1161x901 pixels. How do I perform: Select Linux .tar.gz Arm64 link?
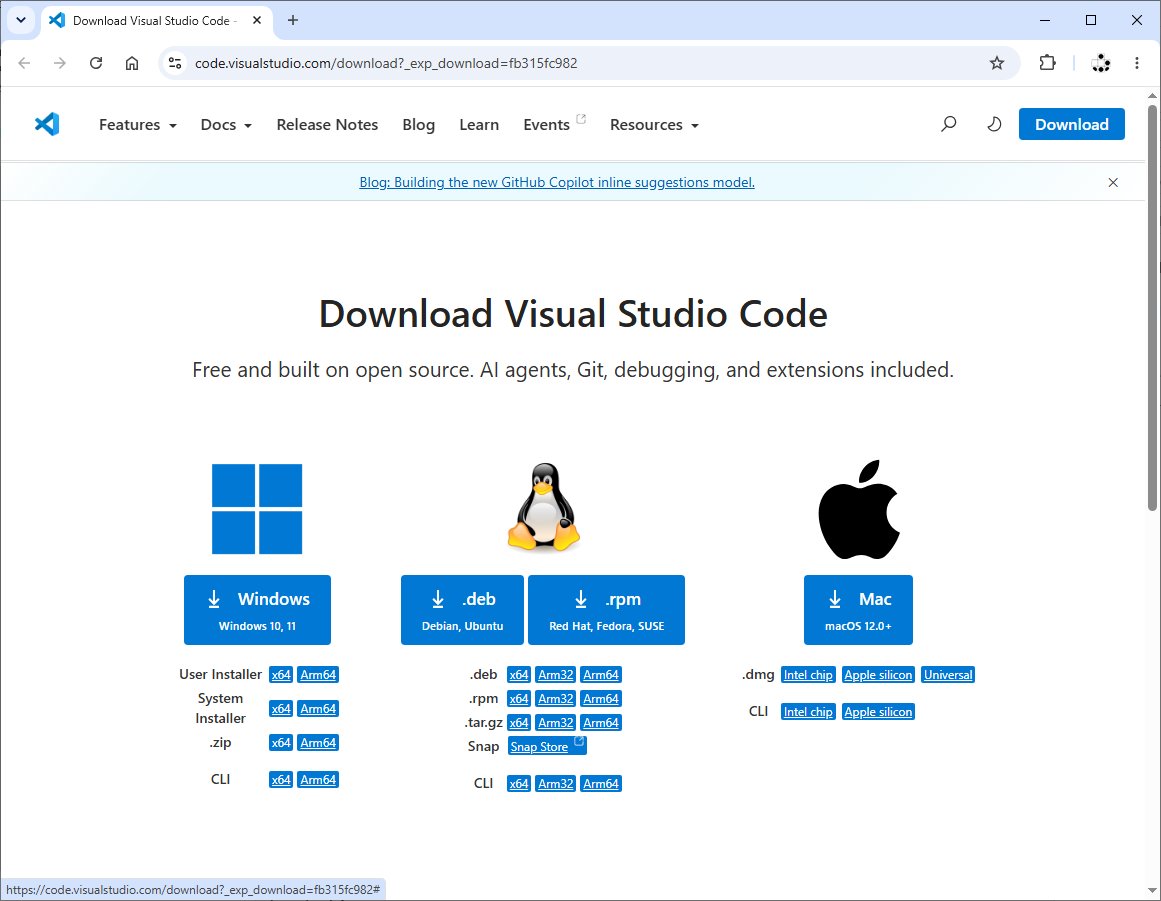[x=600, y=723]
